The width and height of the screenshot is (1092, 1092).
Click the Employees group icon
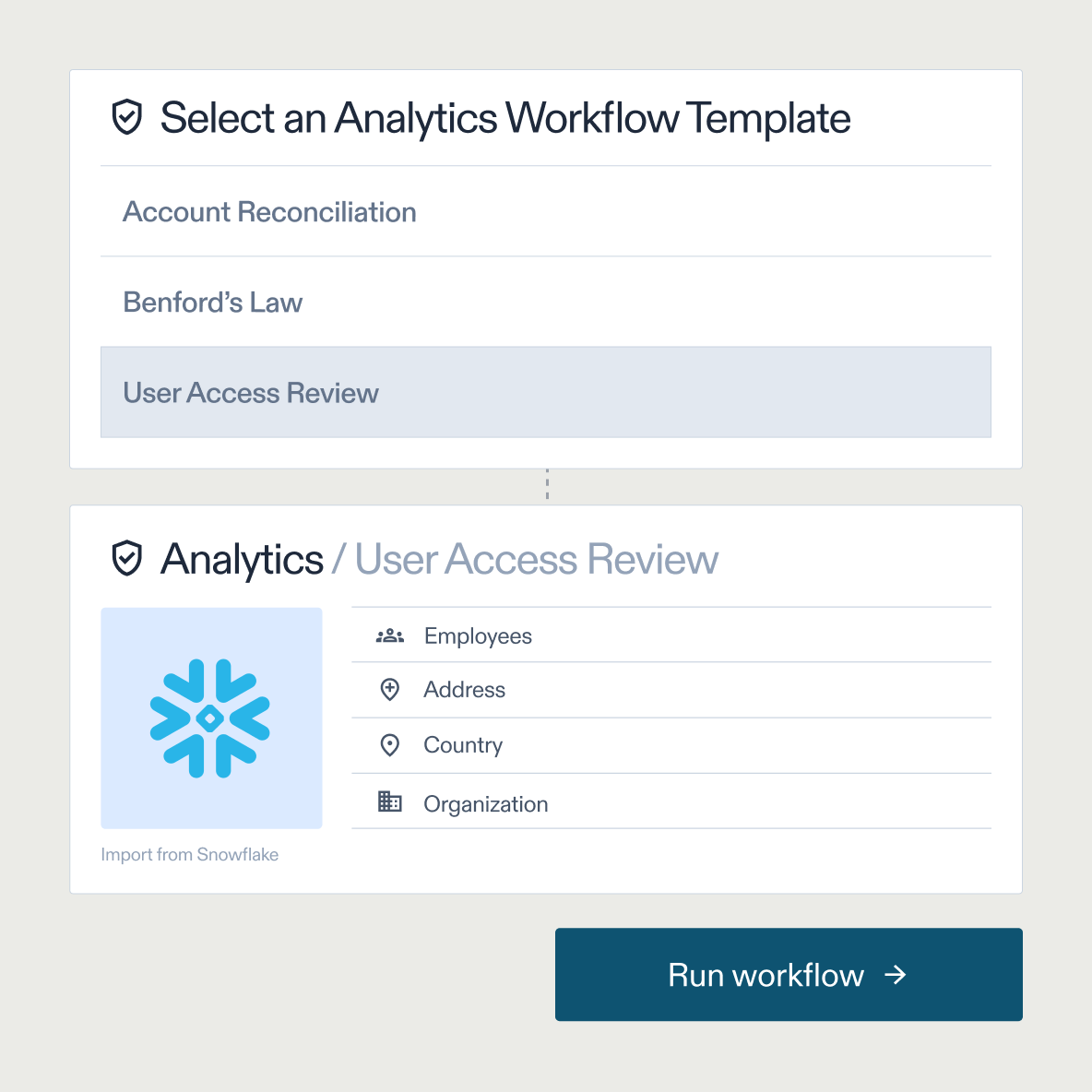390,635
